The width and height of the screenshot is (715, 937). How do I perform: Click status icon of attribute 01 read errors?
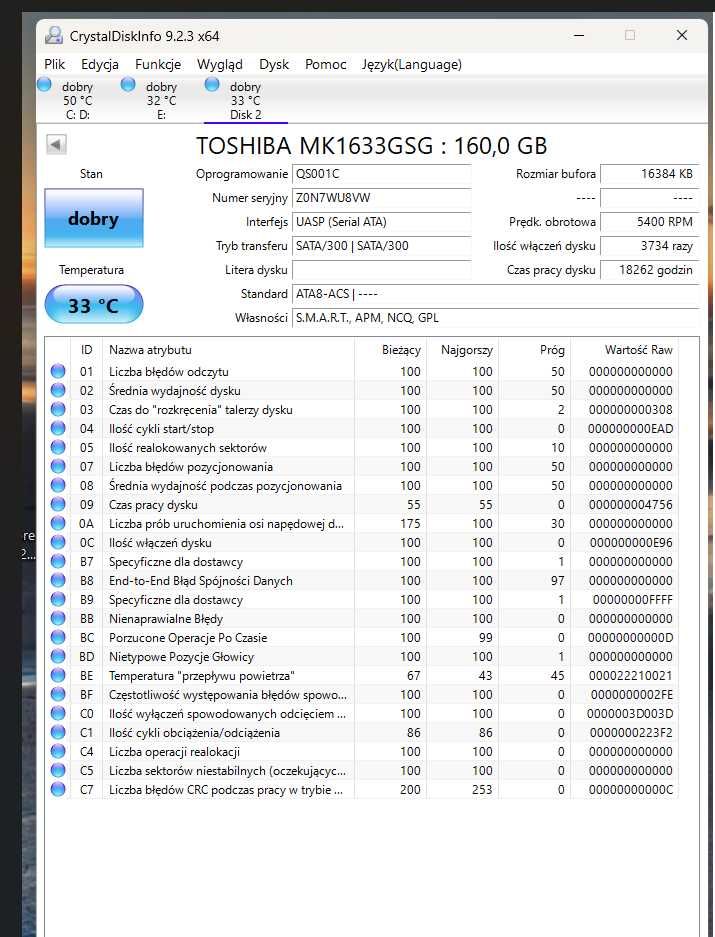tap(58, 371)
